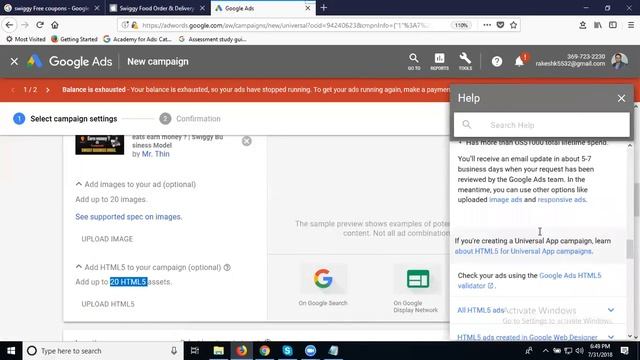Click the browser reload button
This screenshot has height=360, width=640.
click(x=40, y=25)
